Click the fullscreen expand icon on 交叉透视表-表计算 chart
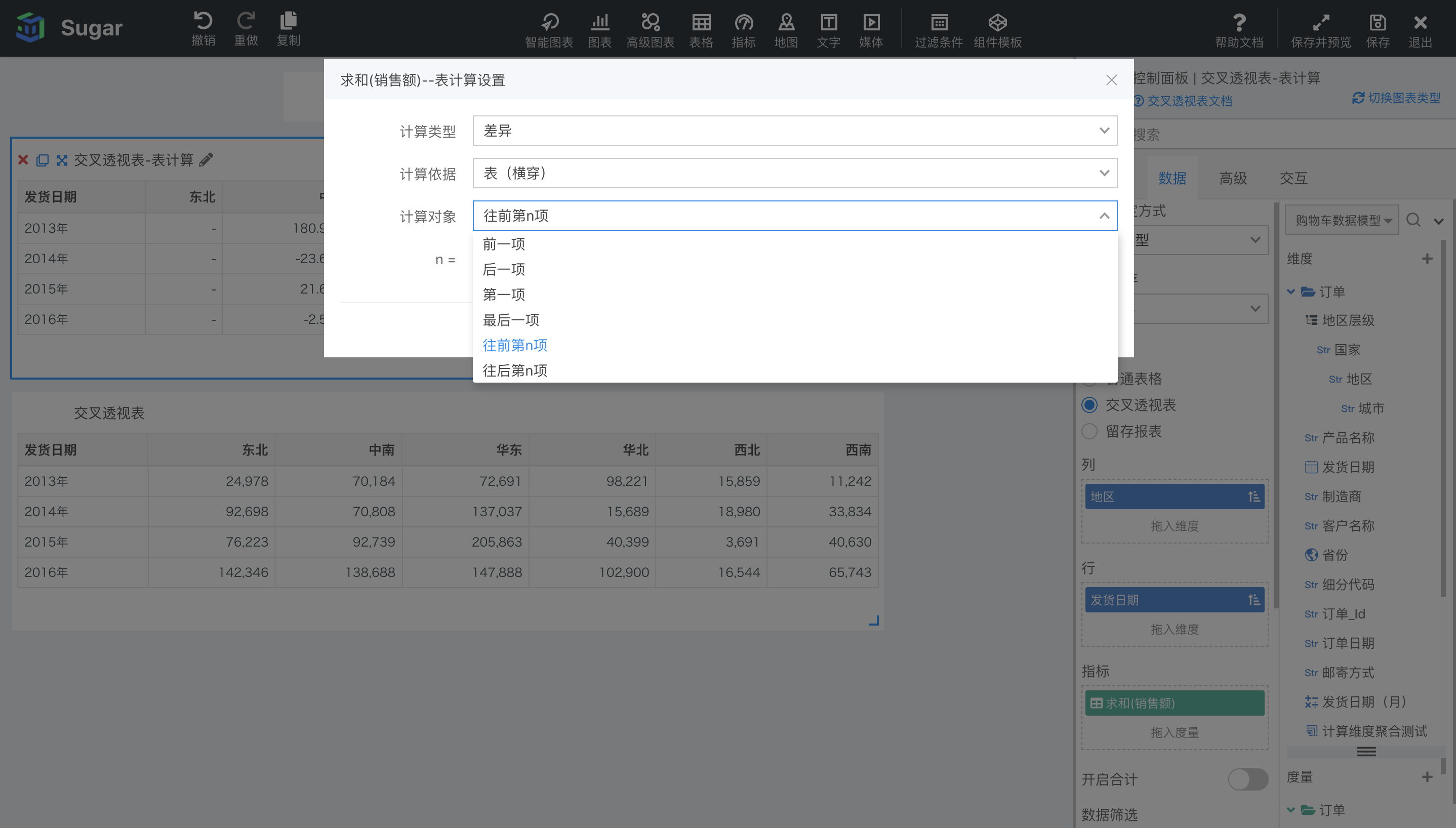Viewport: 1456px width, 828px height. click(62, 160)
